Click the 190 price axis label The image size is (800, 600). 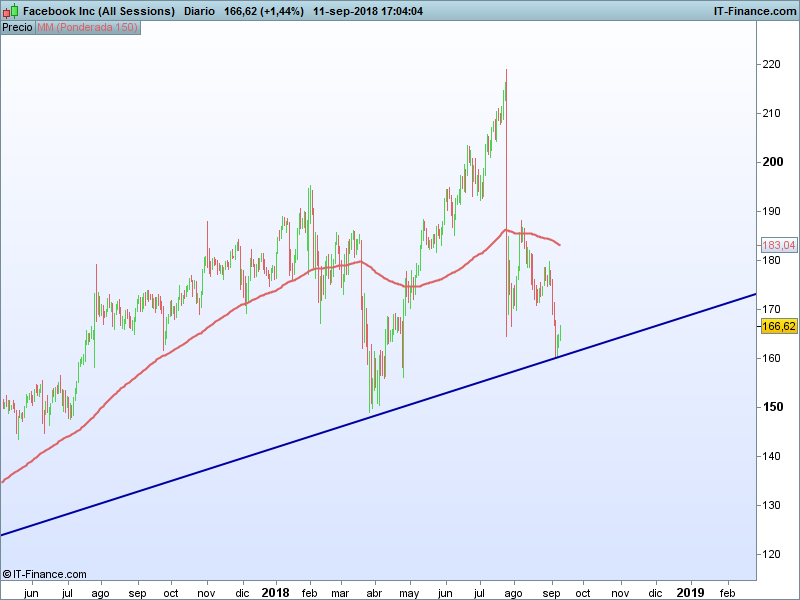771,211
